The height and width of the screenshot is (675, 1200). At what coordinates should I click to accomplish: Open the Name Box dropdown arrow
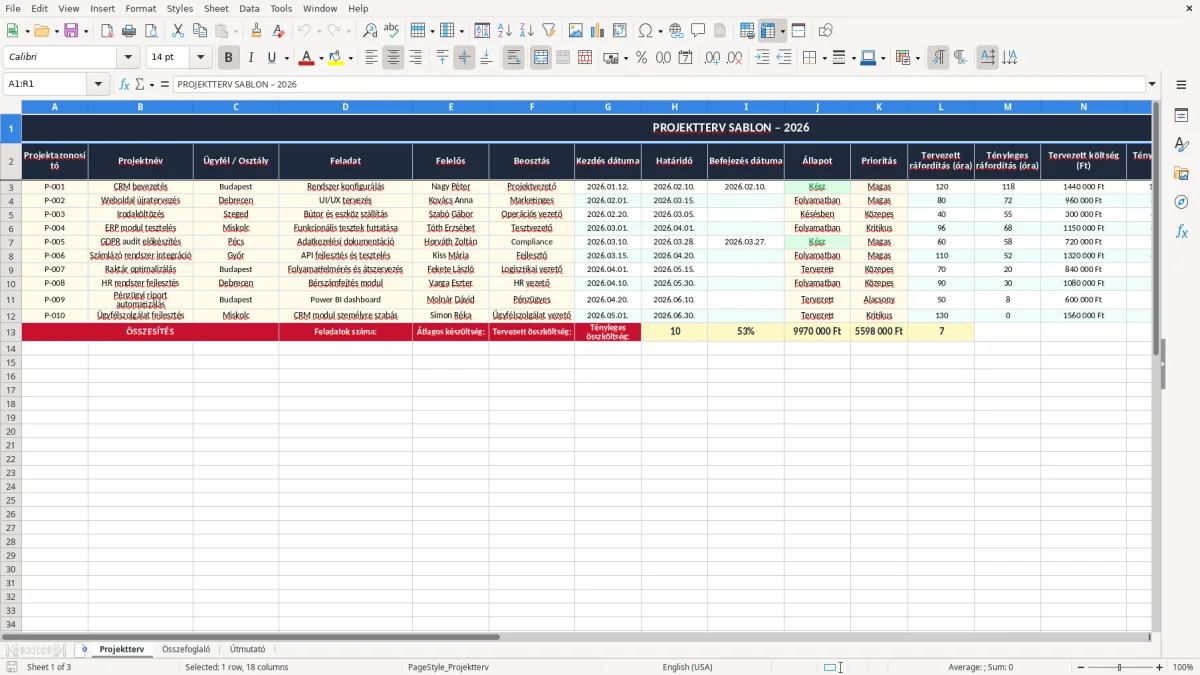point(98,84)
